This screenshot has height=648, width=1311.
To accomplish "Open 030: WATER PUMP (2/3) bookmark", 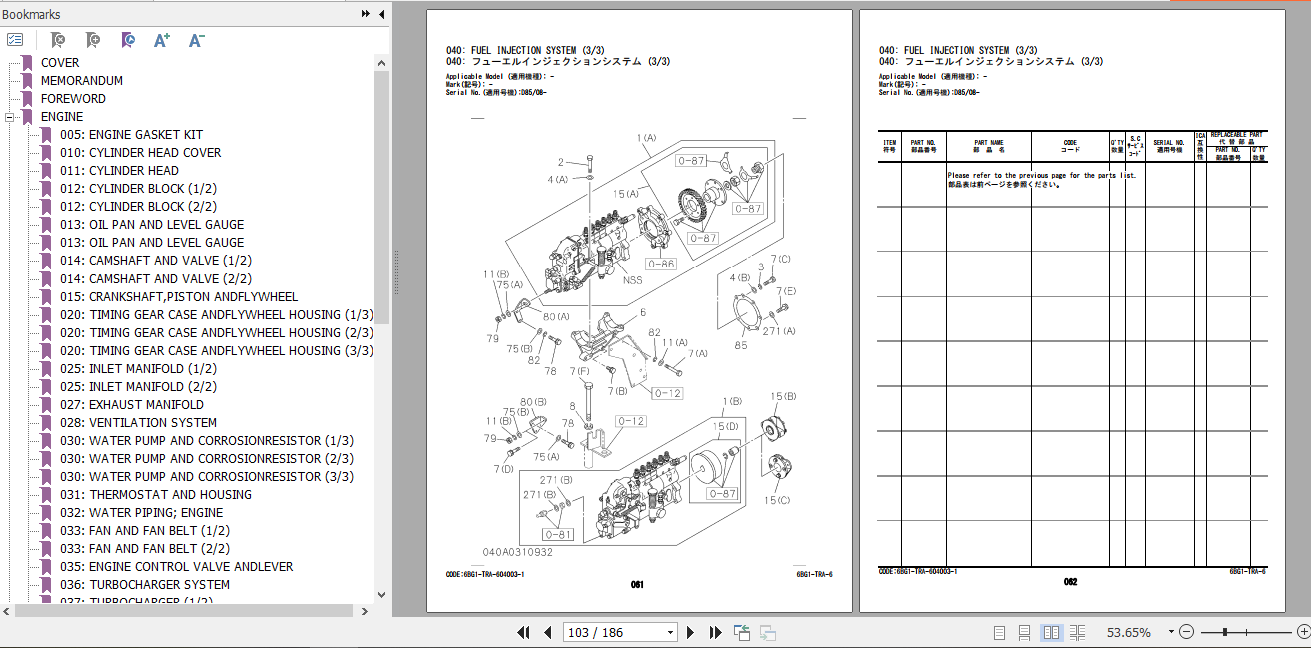I will coord(207,459).
